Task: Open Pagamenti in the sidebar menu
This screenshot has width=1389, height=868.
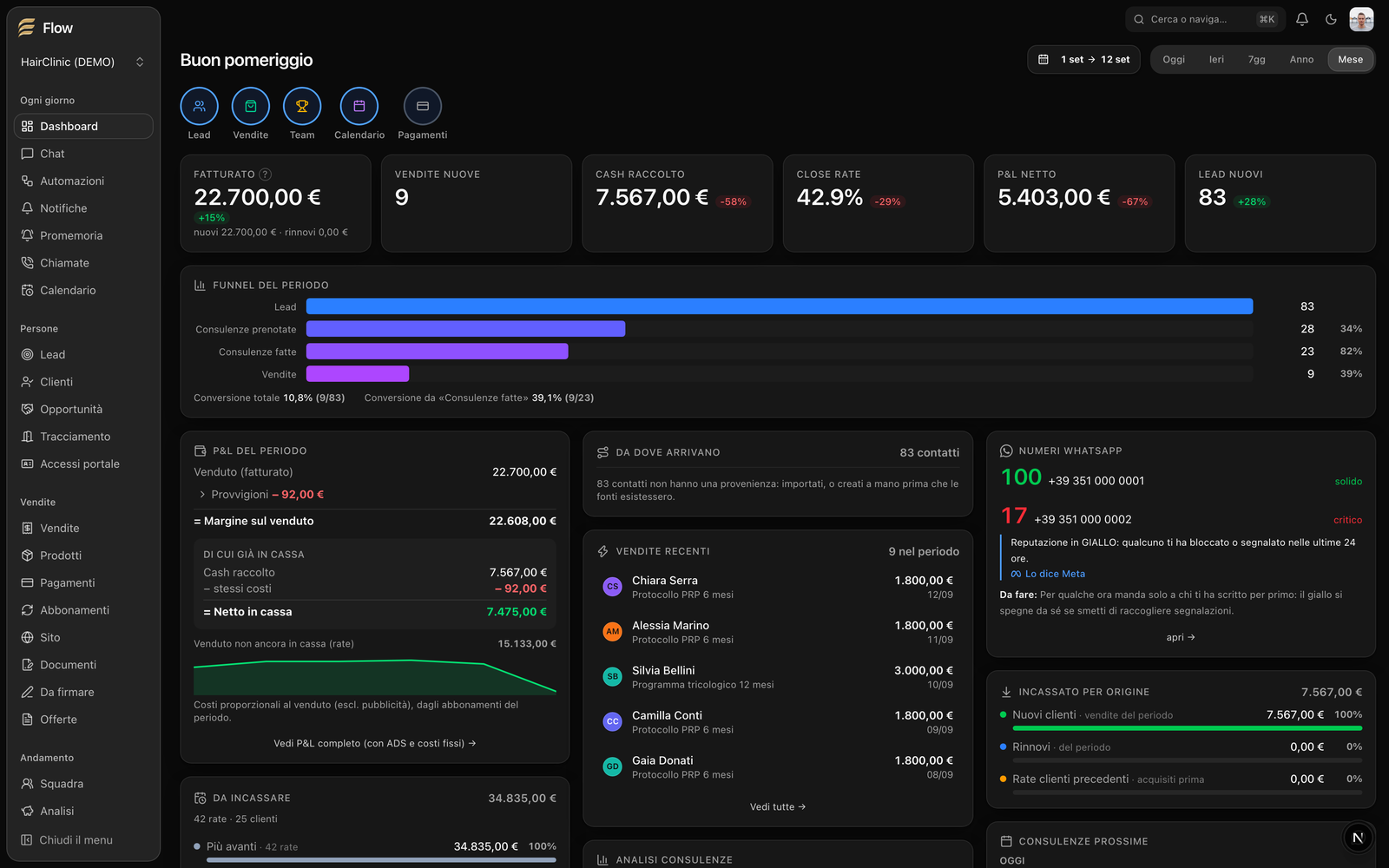Action: pyautogui.click(x=83, y=583)
